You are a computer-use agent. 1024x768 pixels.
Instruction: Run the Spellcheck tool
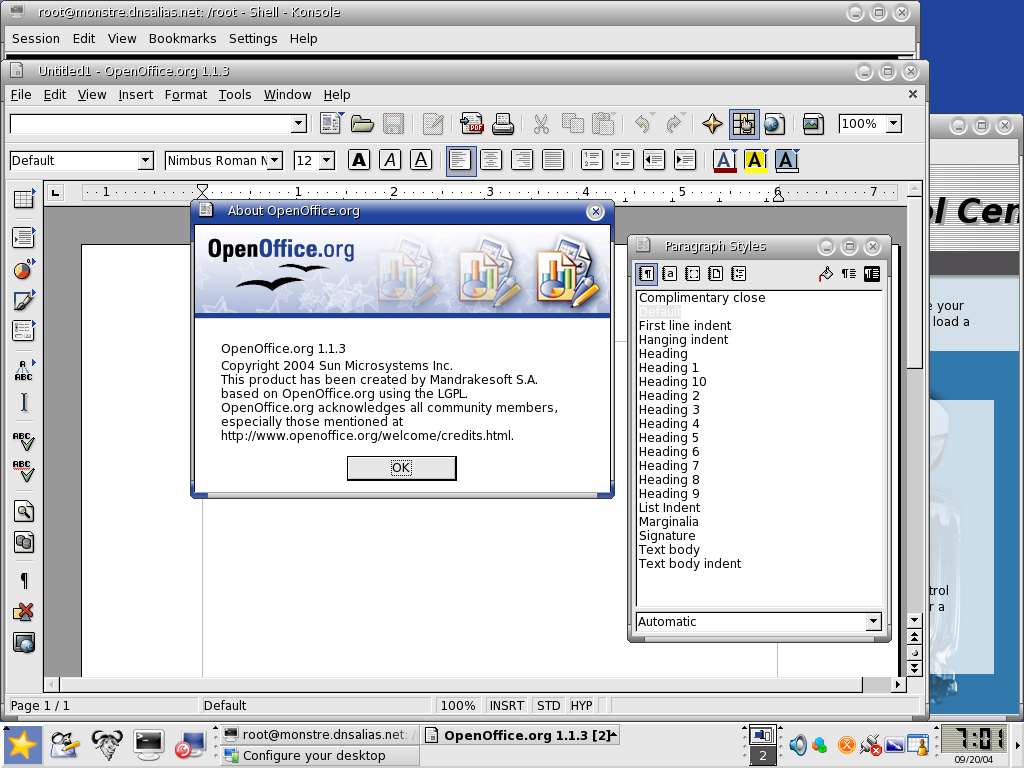pyautogui.click(x=24, y=441)
